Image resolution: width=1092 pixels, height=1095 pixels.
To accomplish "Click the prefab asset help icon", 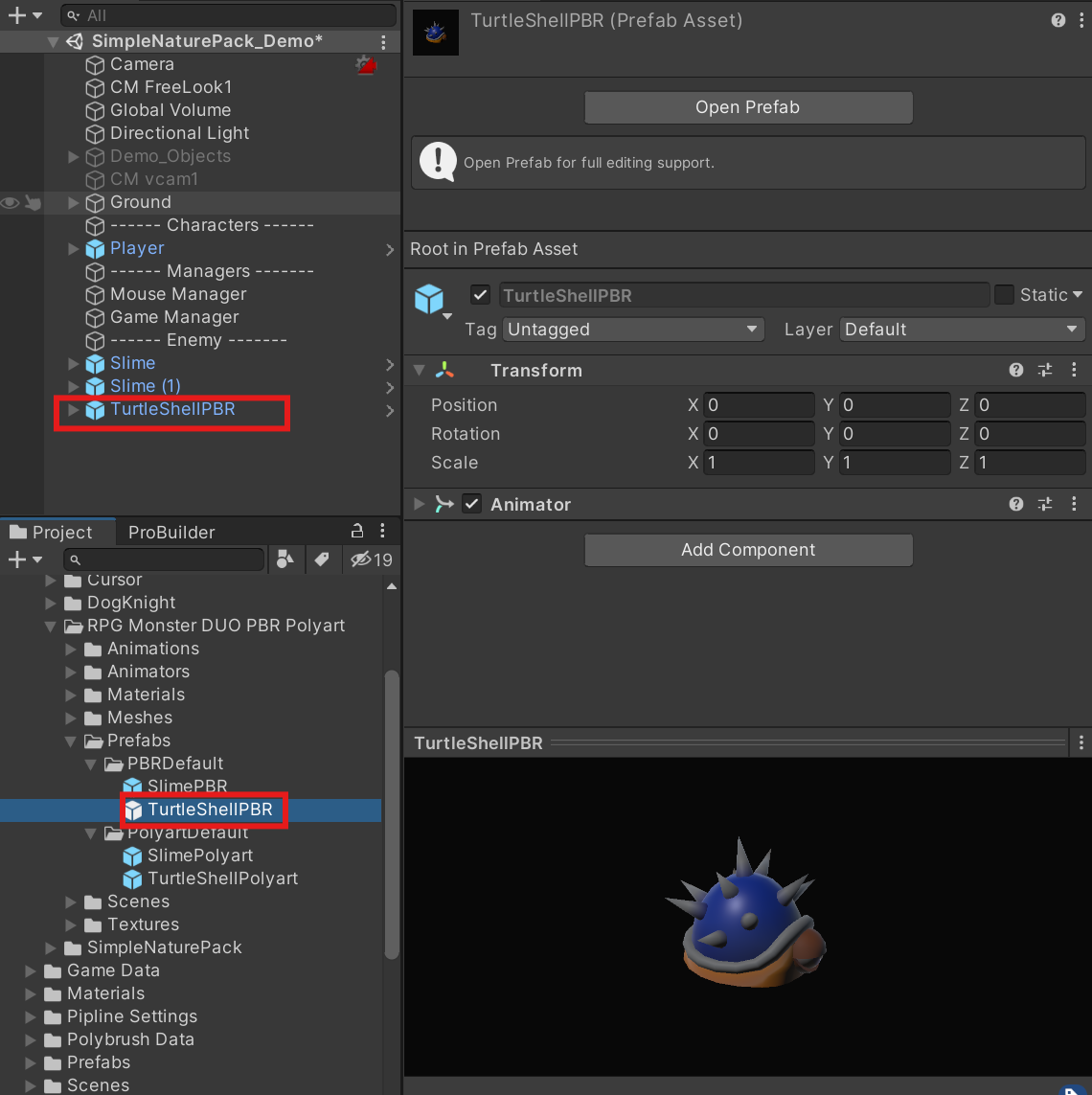I will coord(1058,20).
